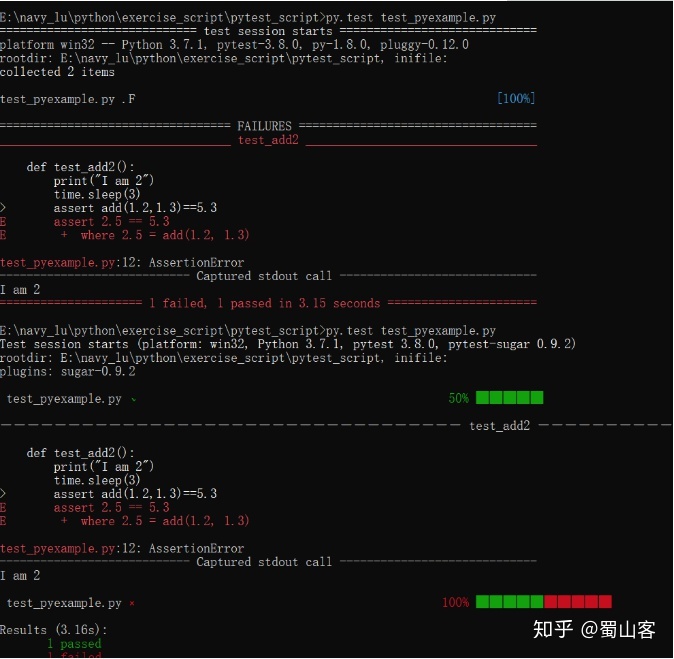Select 'collected 2 items' rootdir line above it

pos(224,58)
